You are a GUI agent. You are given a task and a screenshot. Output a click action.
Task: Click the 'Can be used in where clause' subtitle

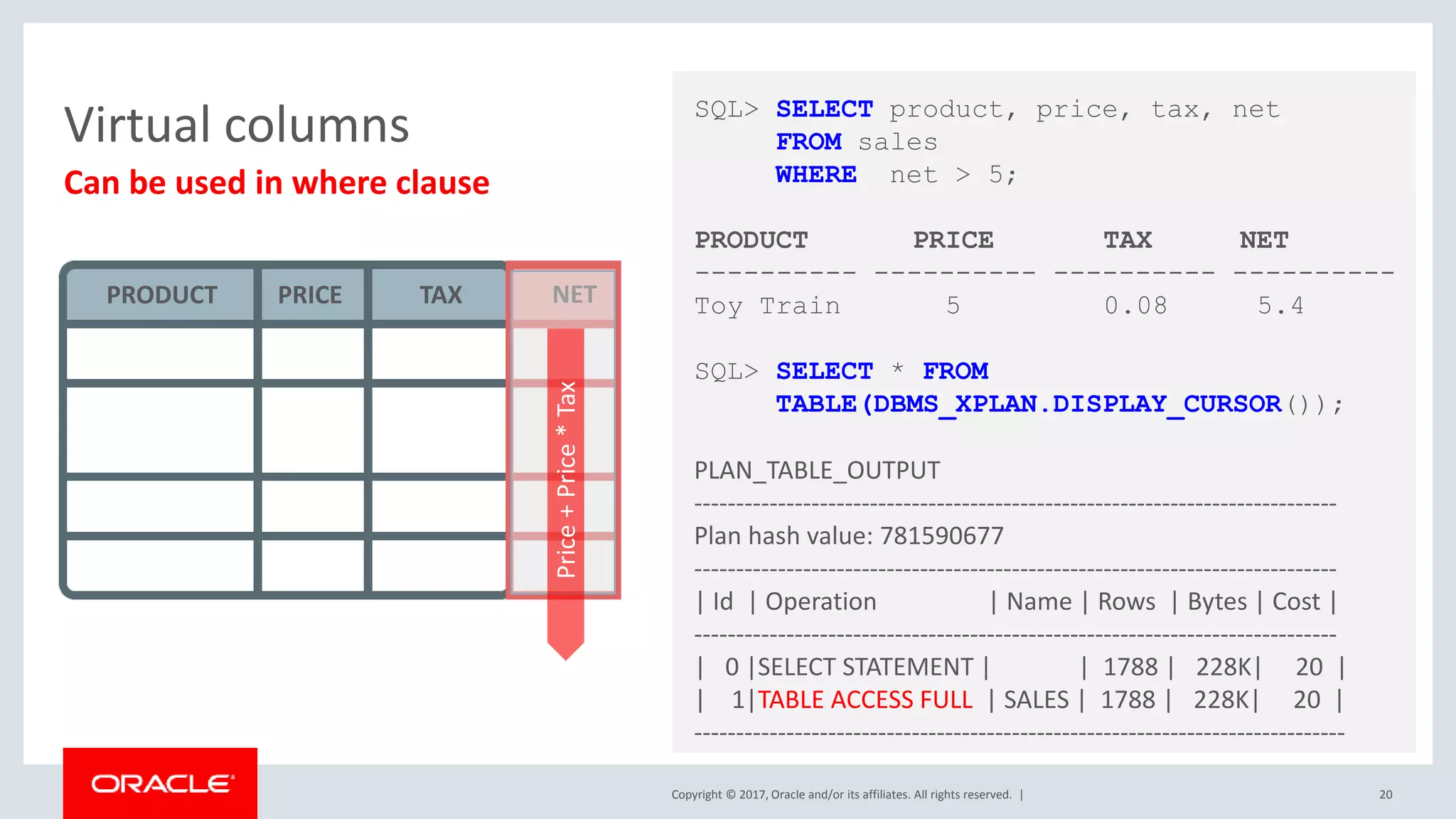tap(277, 183)
